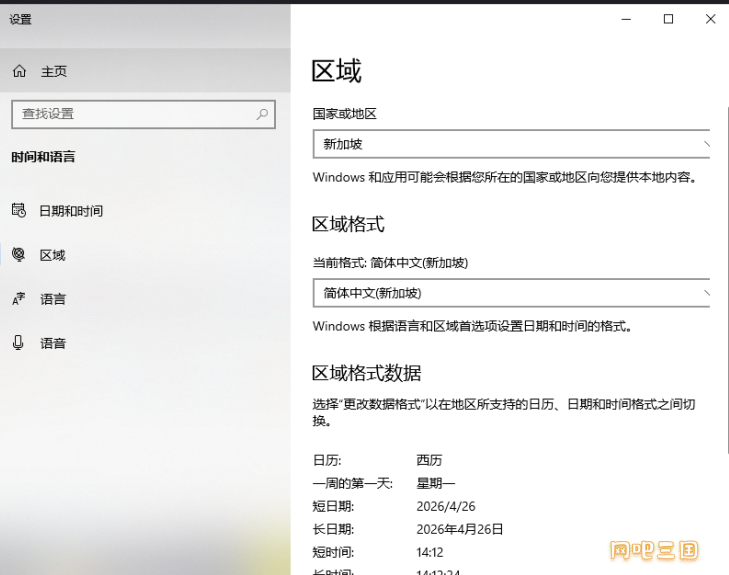This screenshot has width=729, height=575.
Task: Click the 时间和语言 section heading
Action: point(43,157)
